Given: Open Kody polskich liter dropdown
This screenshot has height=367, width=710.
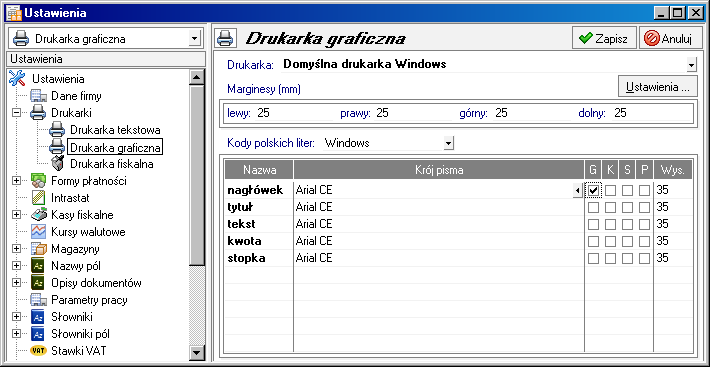Looking at the screenshot, I should click(448, 143).
